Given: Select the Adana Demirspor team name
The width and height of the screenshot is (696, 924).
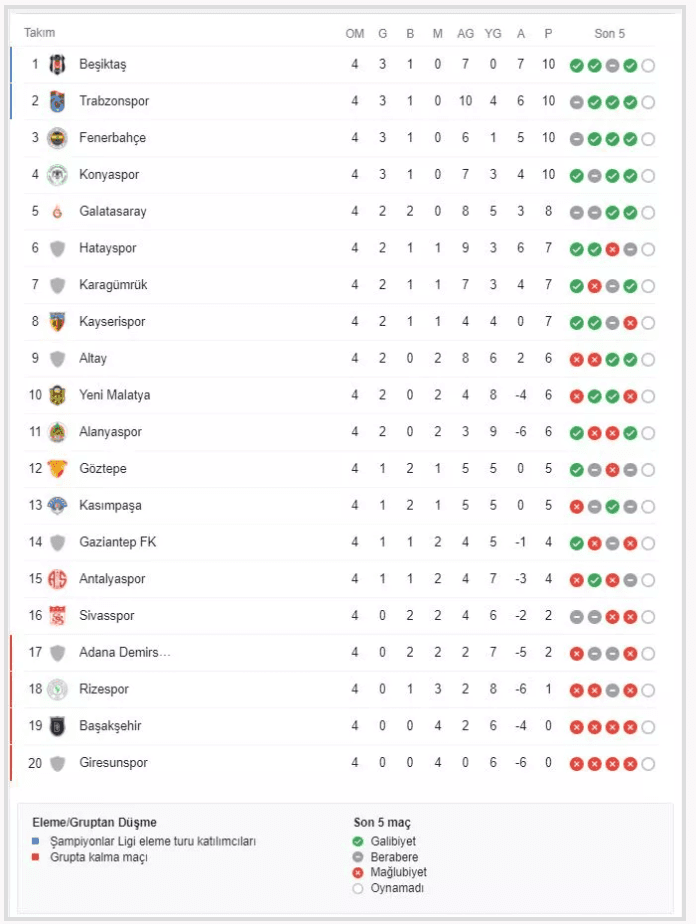Looking at the screenshot, I should [124, 653].
